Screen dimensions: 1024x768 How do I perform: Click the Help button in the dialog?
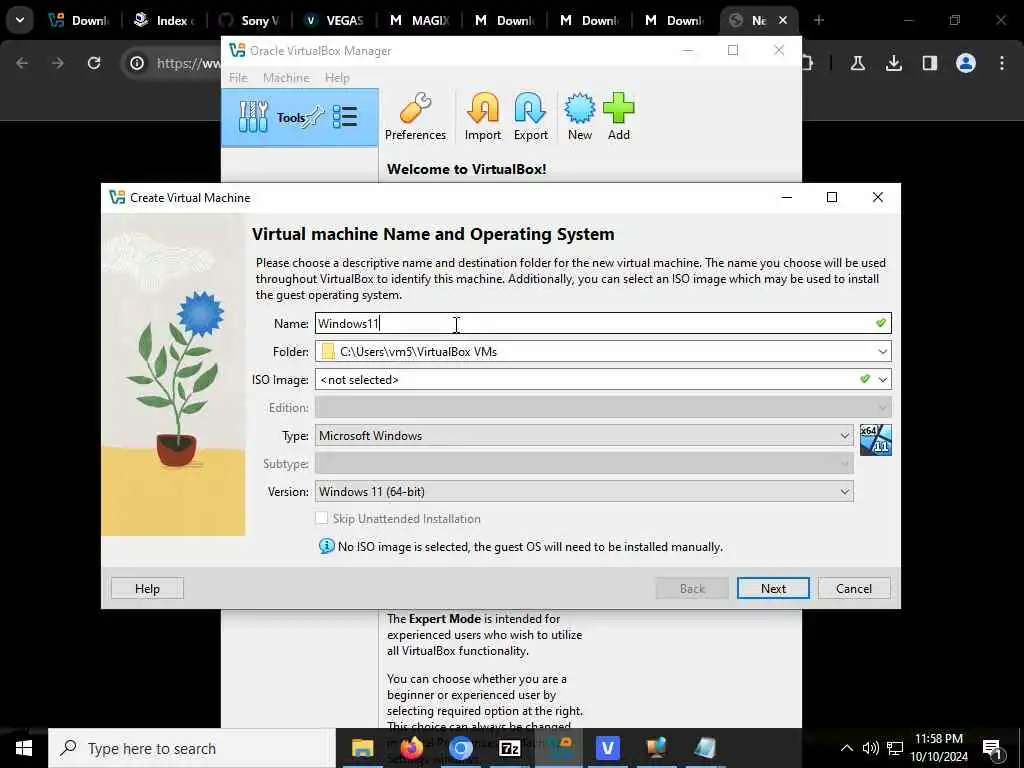click(x=147, y=588)
